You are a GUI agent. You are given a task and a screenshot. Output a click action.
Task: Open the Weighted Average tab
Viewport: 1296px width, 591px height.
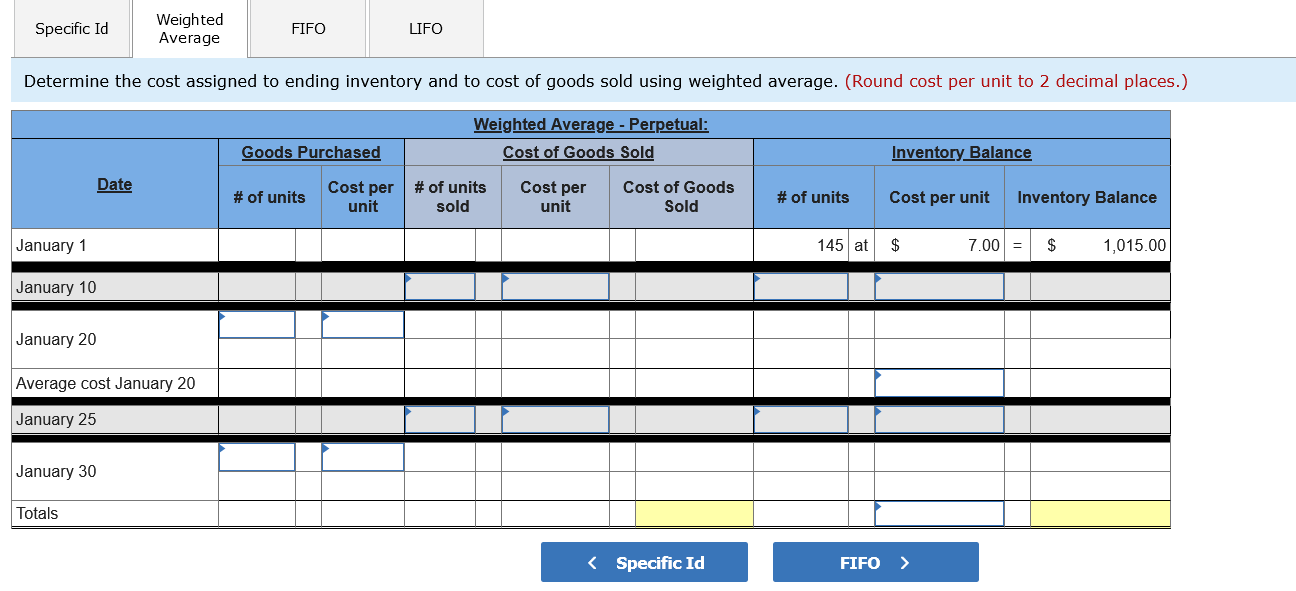pos(189,29)
